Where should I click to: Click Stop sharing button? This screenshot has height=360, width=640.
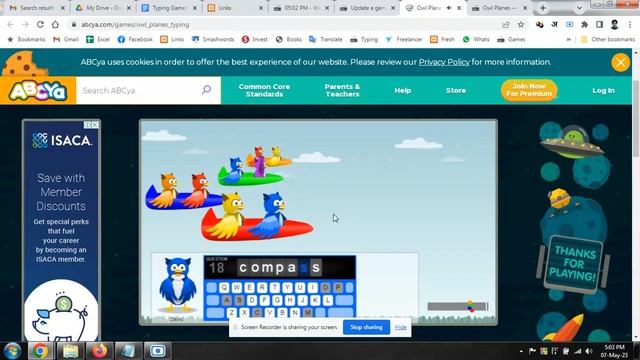pyautogui.click(x=366, y=327)
